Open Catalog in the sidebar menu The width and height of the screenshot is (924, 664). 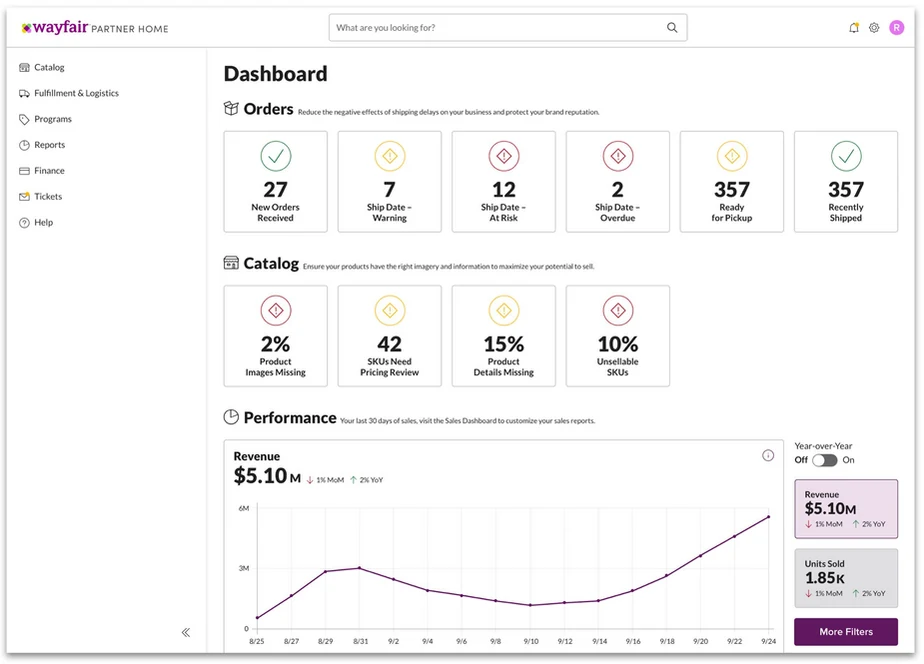click(x=49, y=68)
